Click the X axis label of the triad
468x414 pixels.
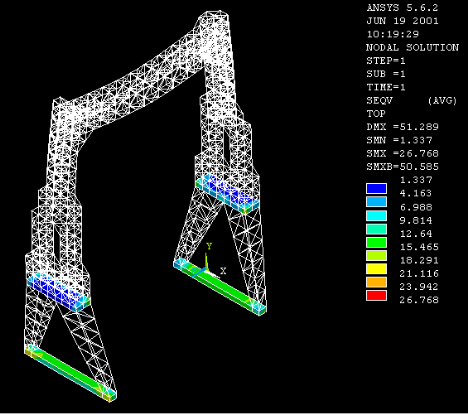223,271
